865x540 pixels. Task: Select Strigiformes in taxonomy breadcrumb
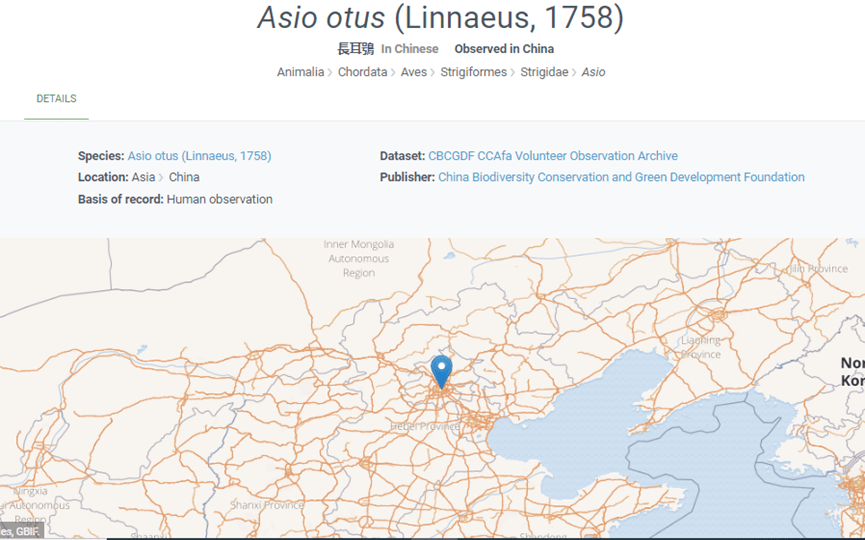pos(475,72)
